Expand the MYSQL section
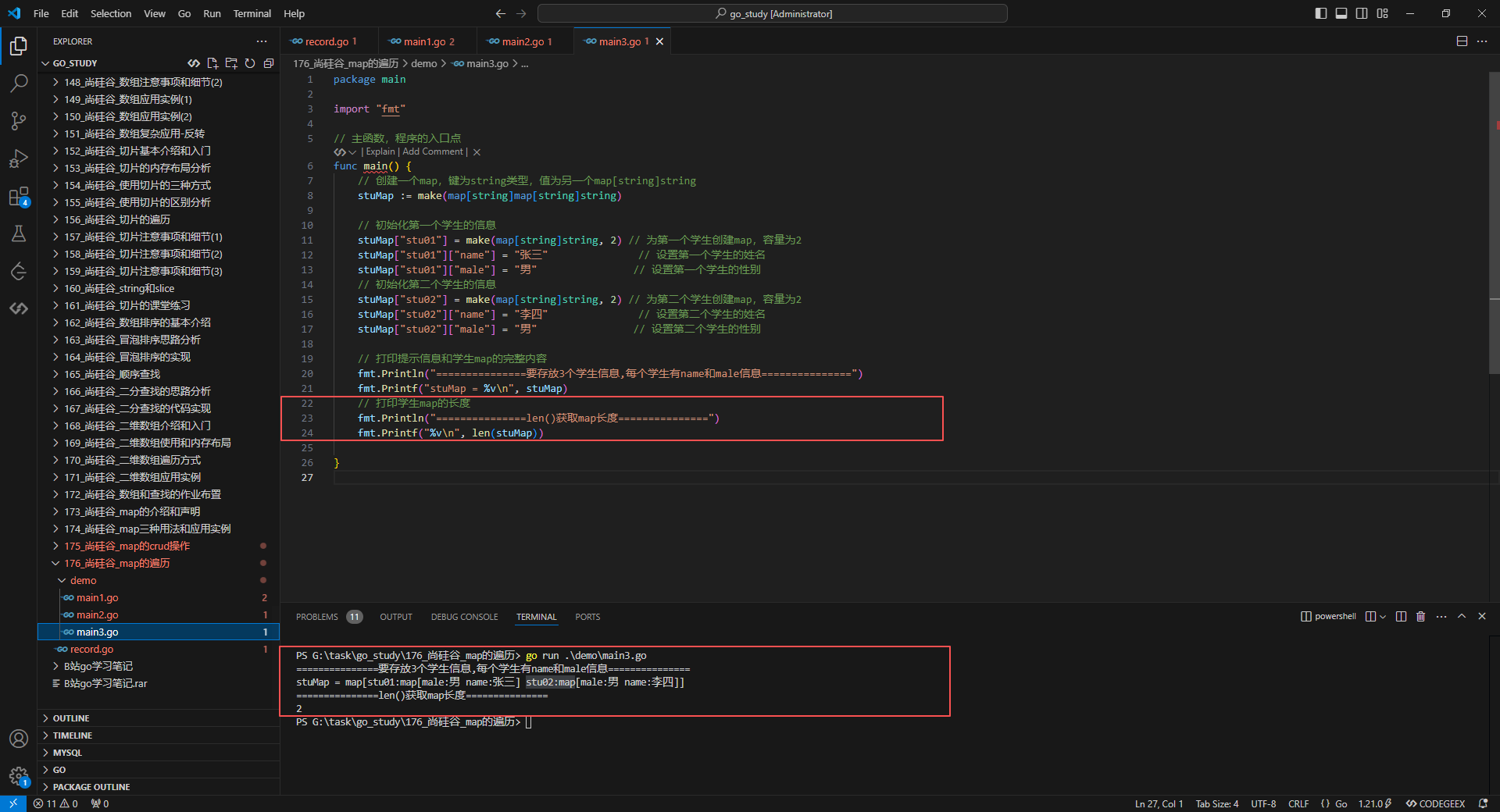 pos(159,753)
